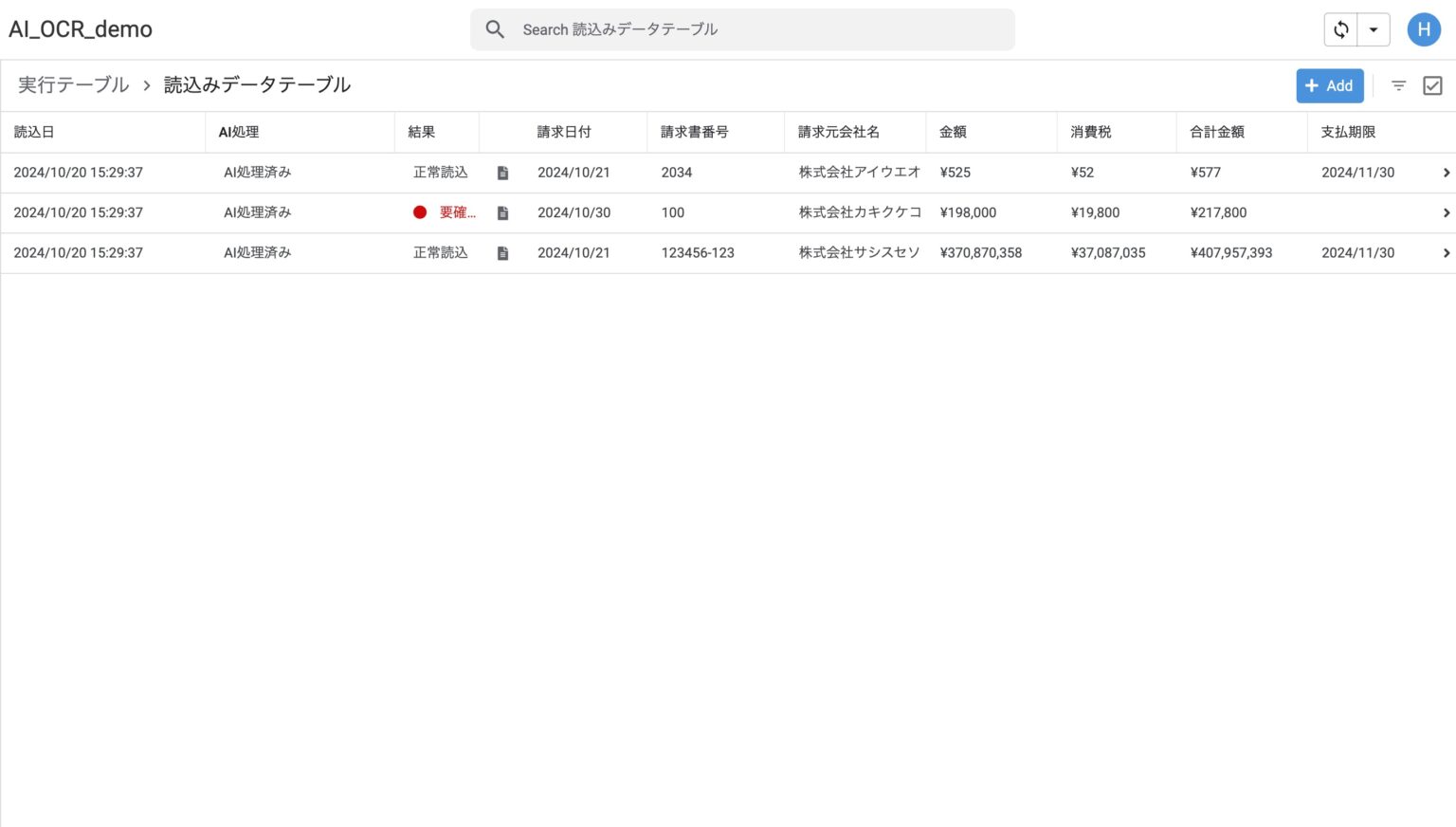Open the document icon for 株式会社アイウエオ row

pyautogui.click(x=502, y=173)
